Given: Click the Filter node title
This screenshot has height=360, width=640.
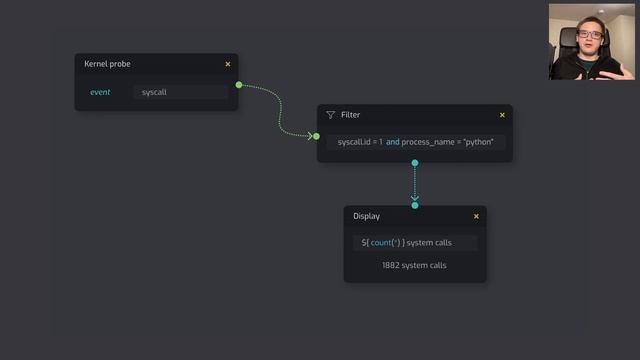Looking at the screenshot, I should (x=351, y=115).
